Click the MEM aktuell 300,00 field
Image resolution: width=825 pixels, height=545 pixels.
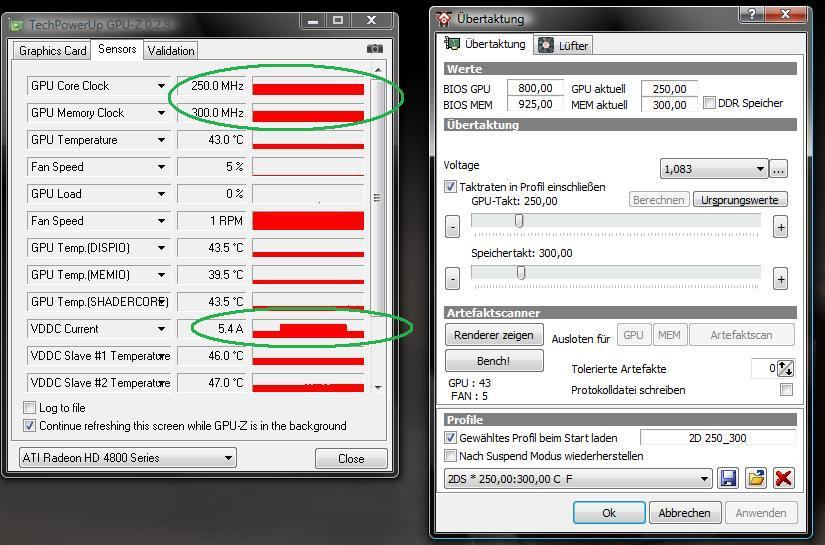pos(669,105)
